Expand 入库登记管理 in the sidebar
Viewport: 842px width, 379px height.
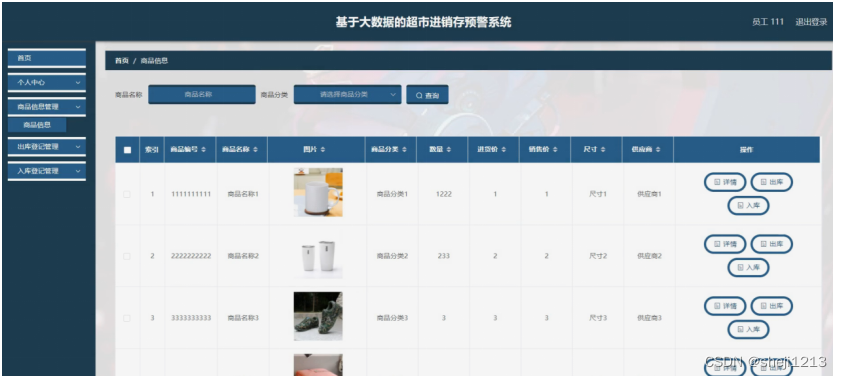(47, 171)
